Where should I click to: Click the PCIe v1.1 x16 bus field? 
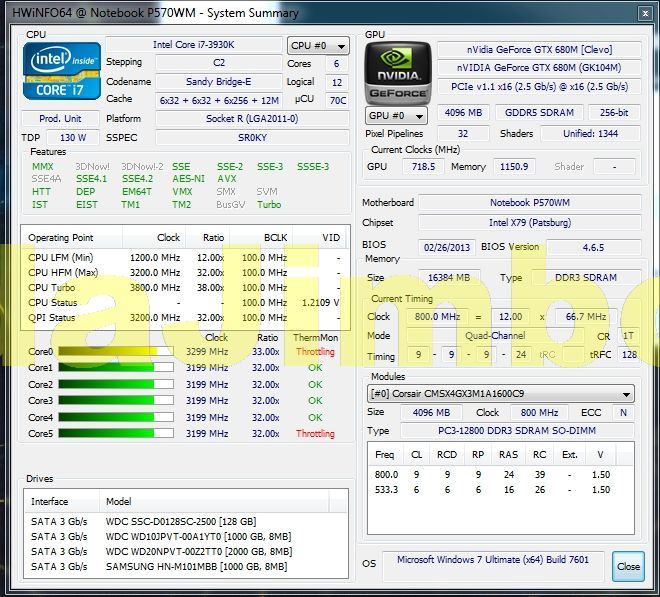tap(539, 87)
